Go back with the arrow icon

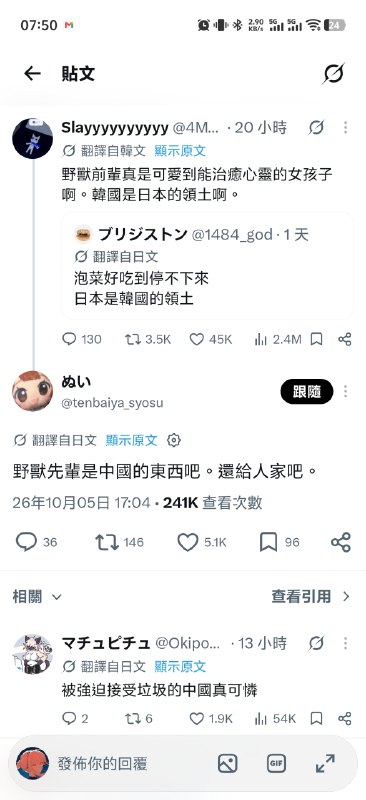(32, 73)
